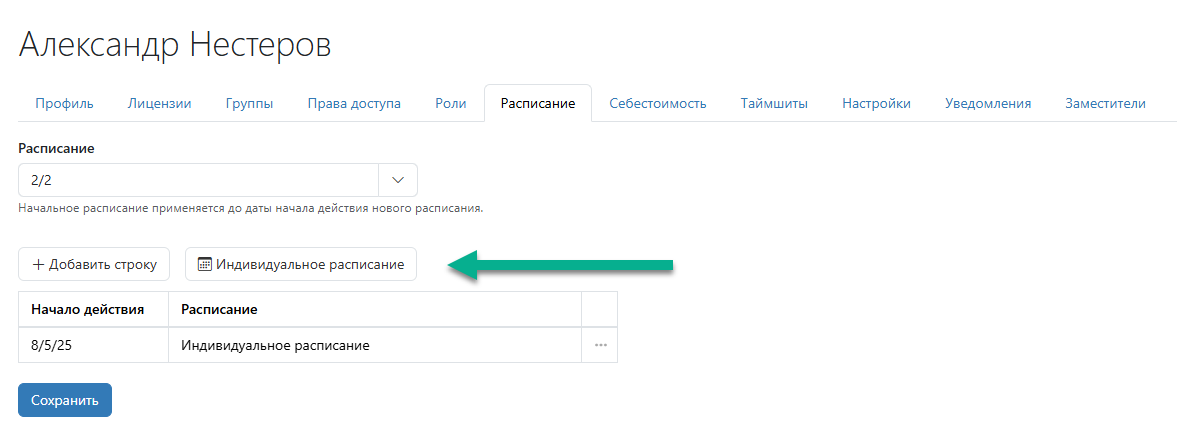The height and width of the screenshot is (426, 1177).
Task: Switch to the Заместители tab
Action: point(1105,104)
